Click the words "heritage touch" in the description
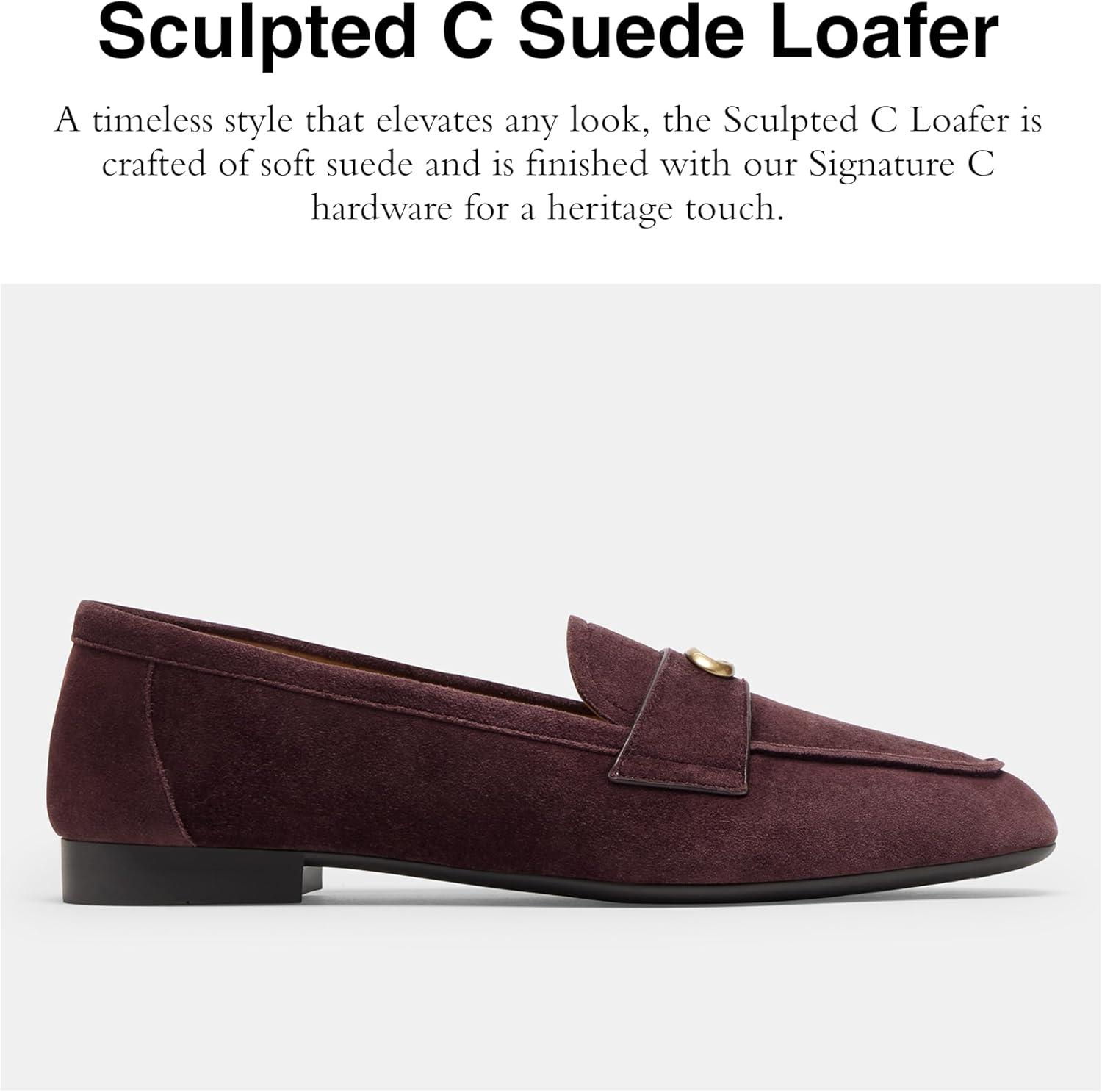The width and height of the screenshot is (1102, 1092). [663, 209]
